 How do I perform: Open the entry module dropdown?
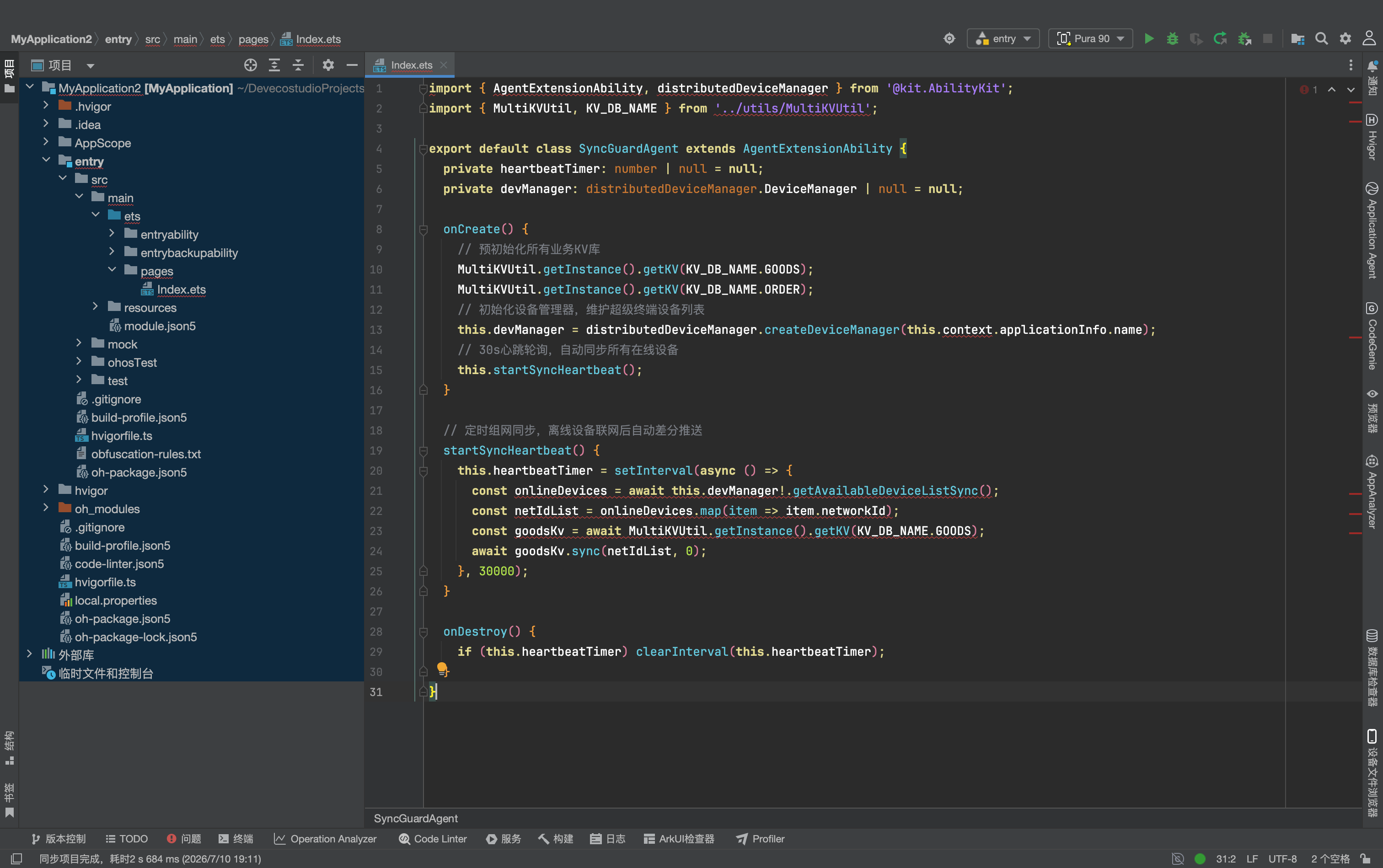(1003, 38)
